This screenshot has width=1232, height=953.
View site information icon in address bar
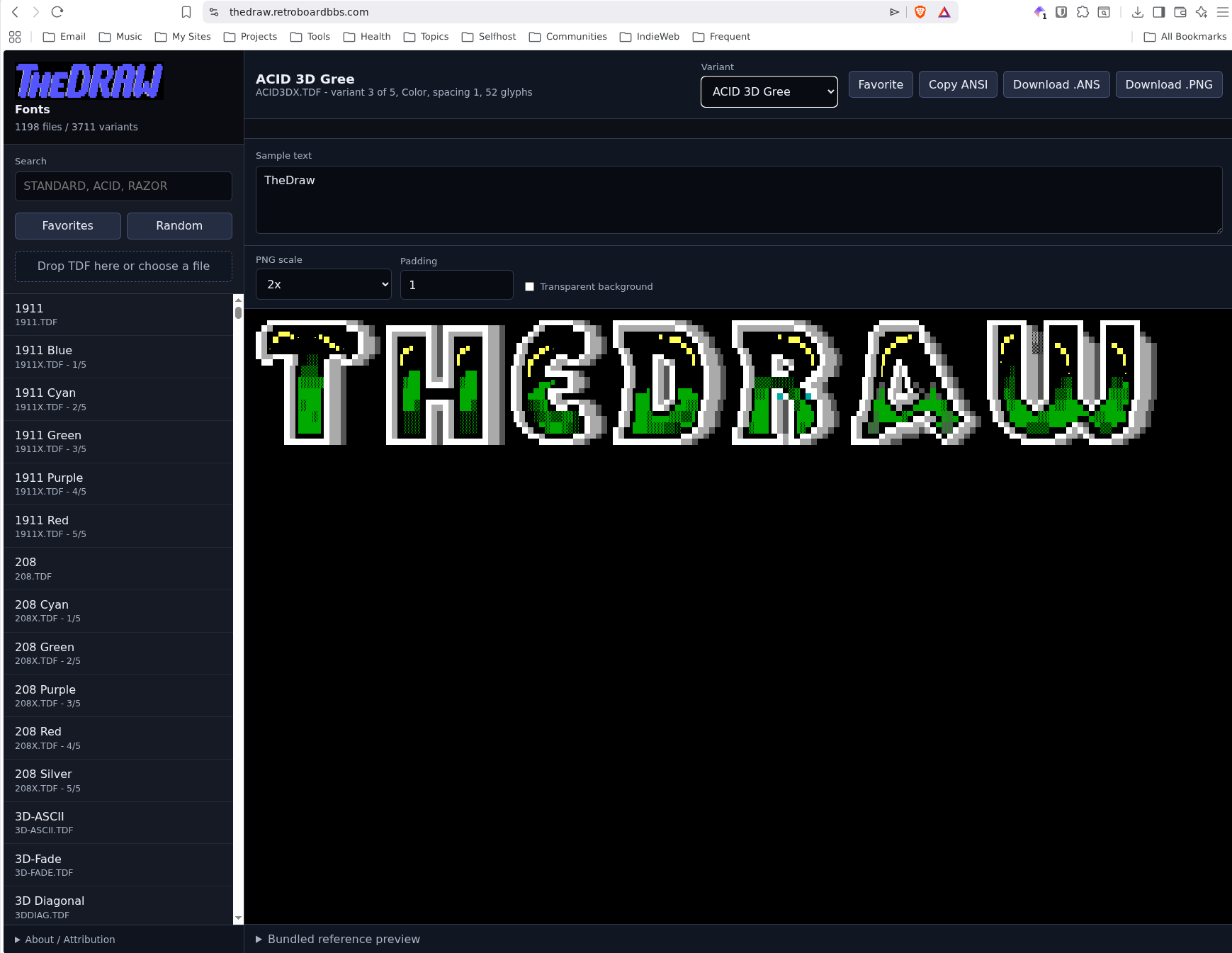pos(214,12)
